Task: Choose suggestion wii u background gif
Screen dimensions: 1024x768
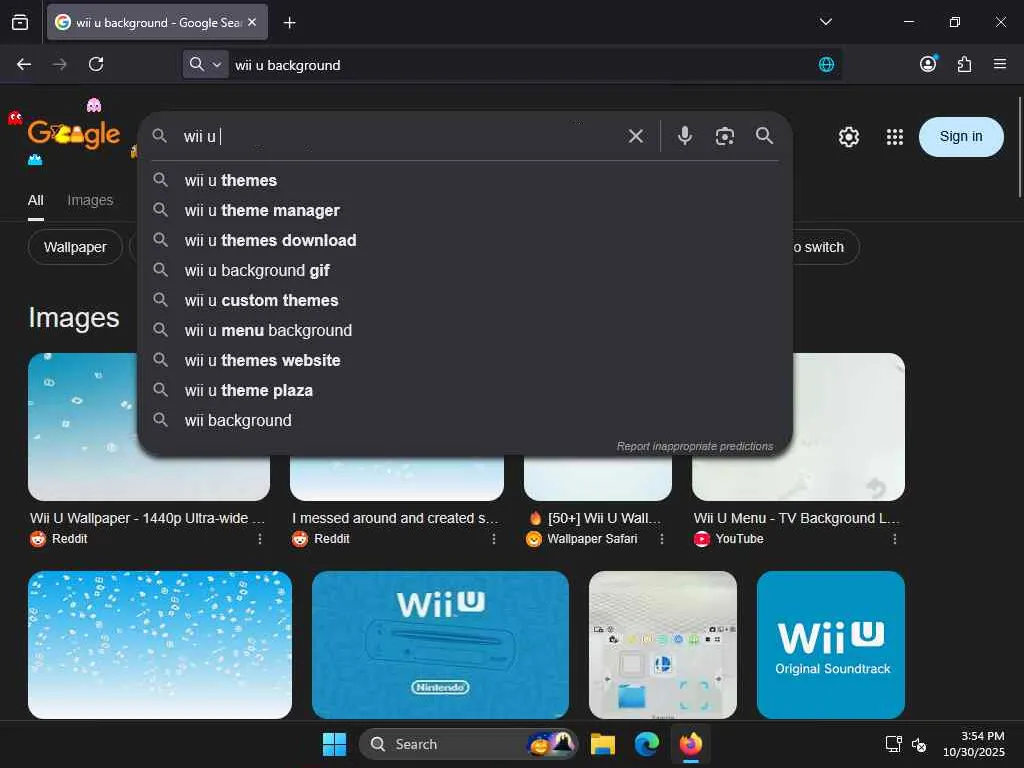Action: coord(465,270)
